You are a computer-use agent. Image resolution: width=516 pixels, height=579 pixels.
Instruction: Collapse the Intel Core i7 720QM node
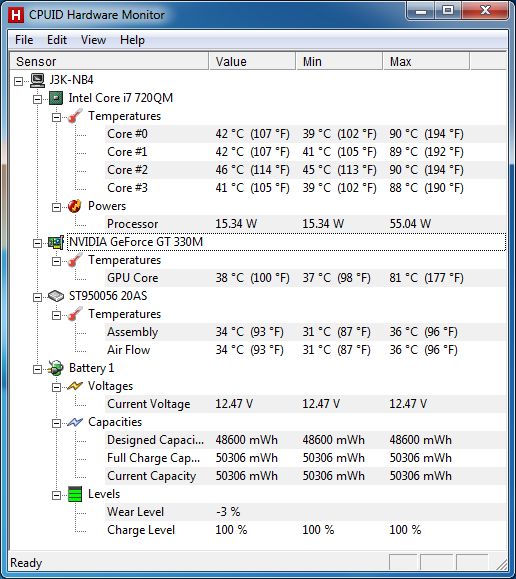(x=37, y=99)
